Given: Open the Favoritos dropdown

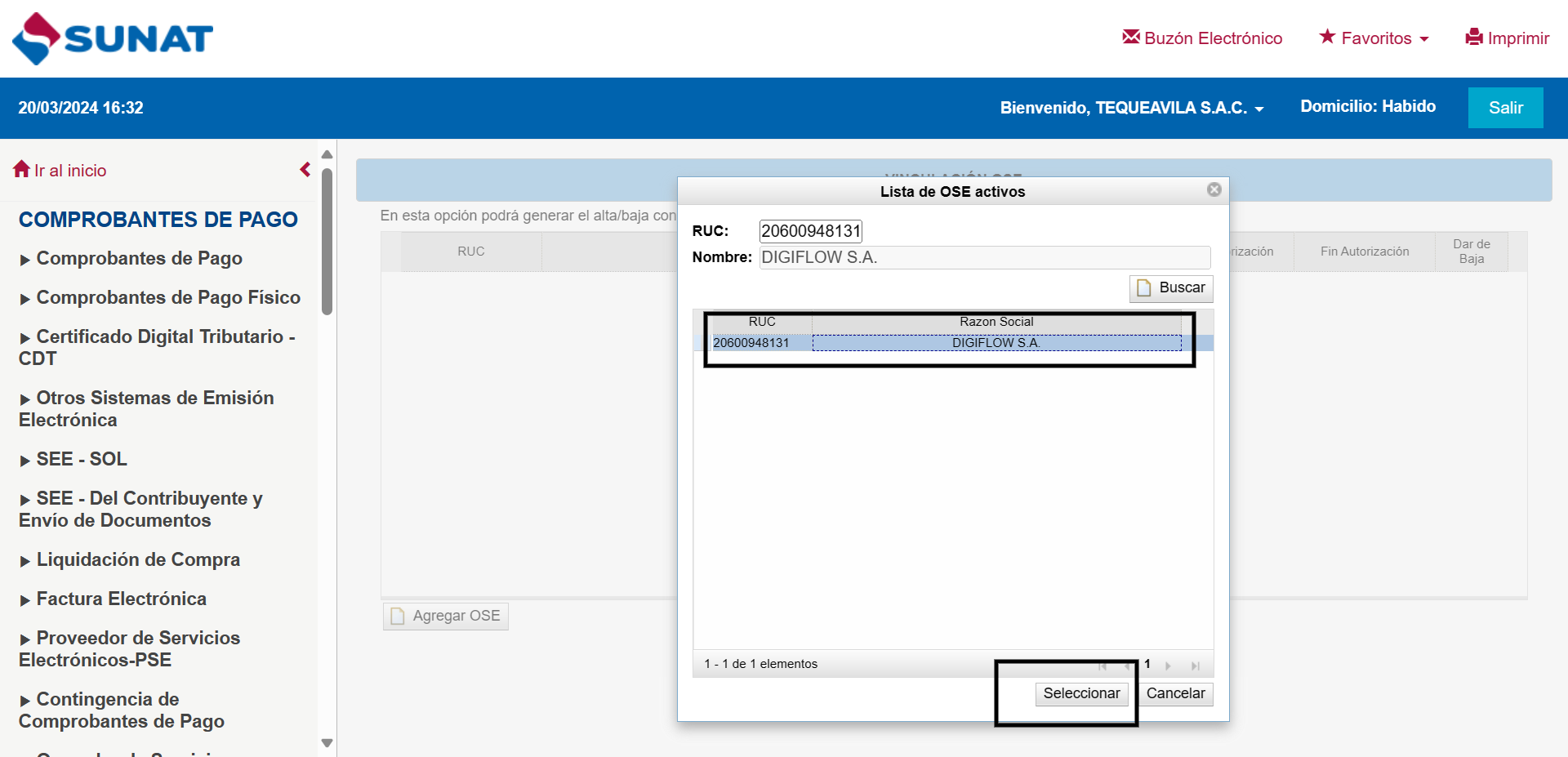Looking at the screenshot, I should 1374,38.
